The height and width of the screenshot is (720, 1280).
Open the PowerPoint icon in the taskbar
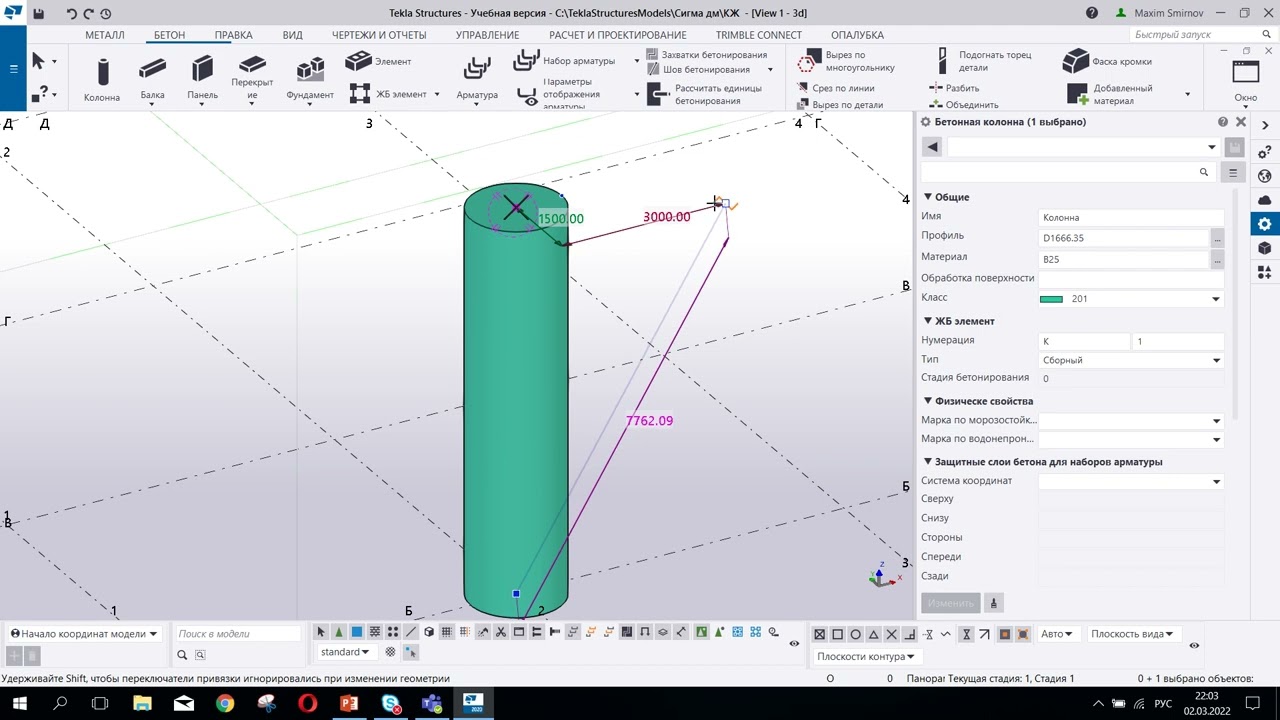point(349,703)
